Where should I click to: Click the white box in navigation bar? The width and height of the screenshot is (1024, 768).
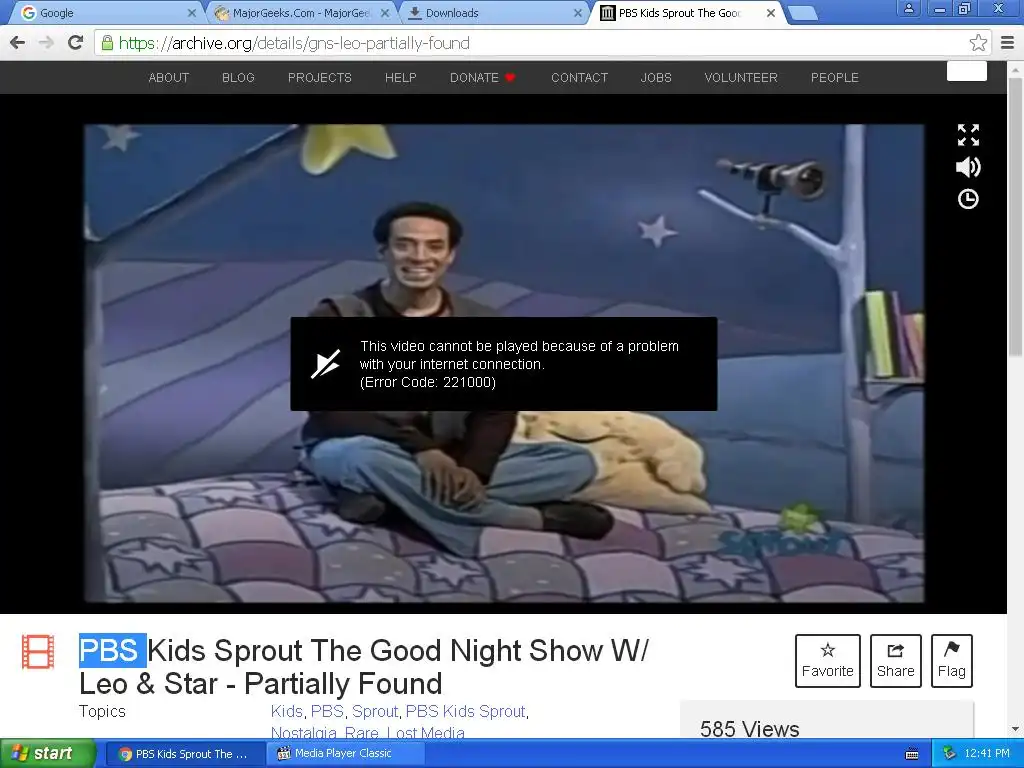(x=967, y=71)
